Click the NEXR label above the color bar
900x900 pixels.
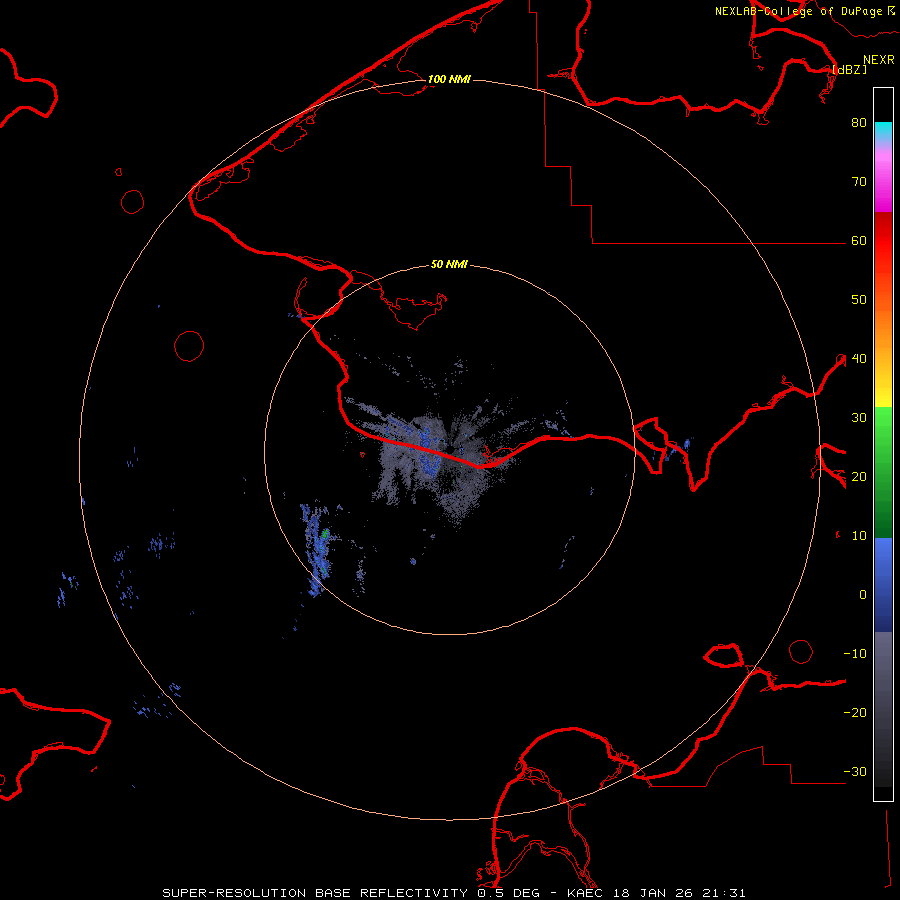pyautogui.click(x=879, y=60)
